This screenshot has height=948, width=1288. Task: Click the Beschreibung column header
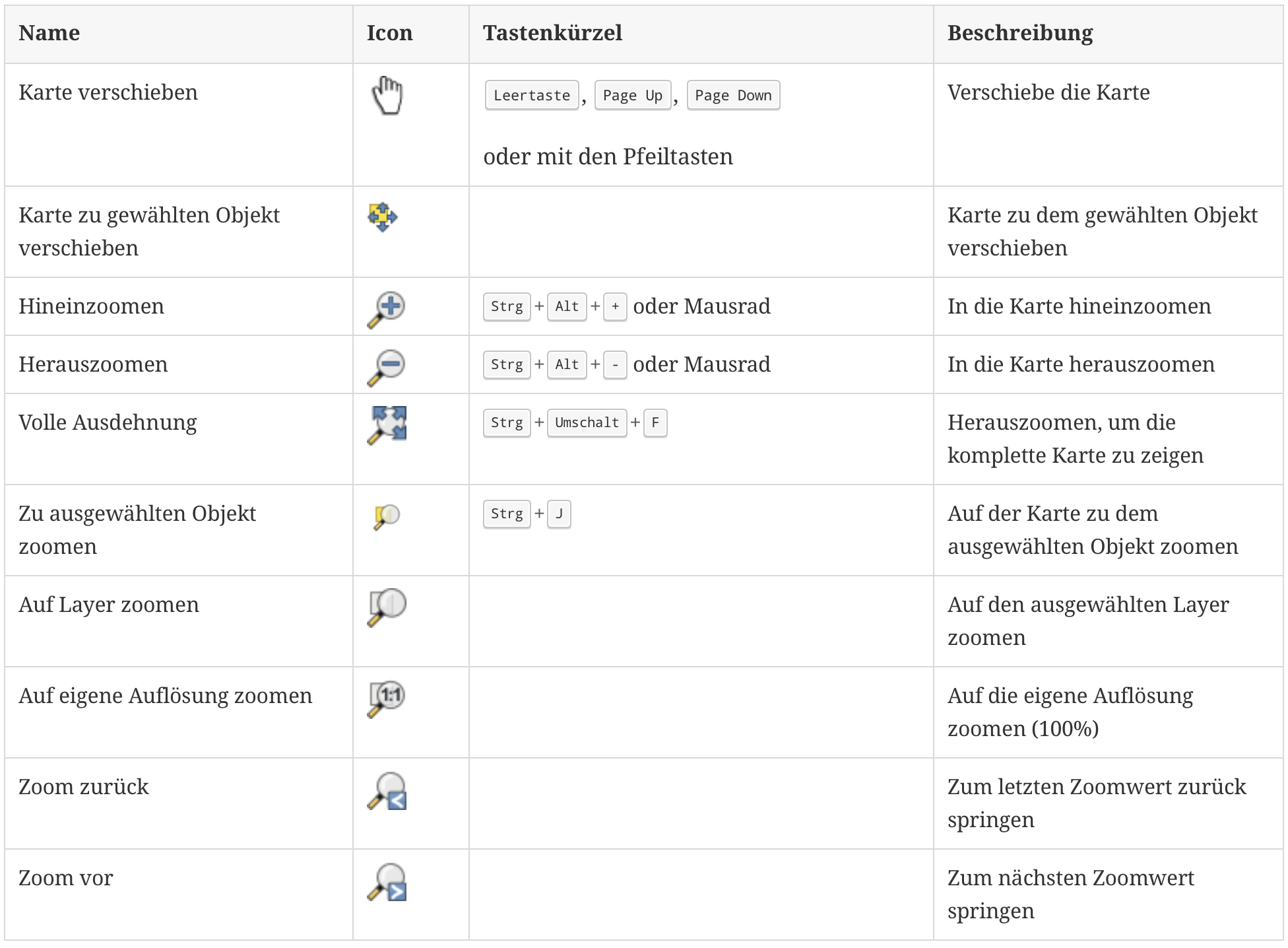(x=1020, y=33)
